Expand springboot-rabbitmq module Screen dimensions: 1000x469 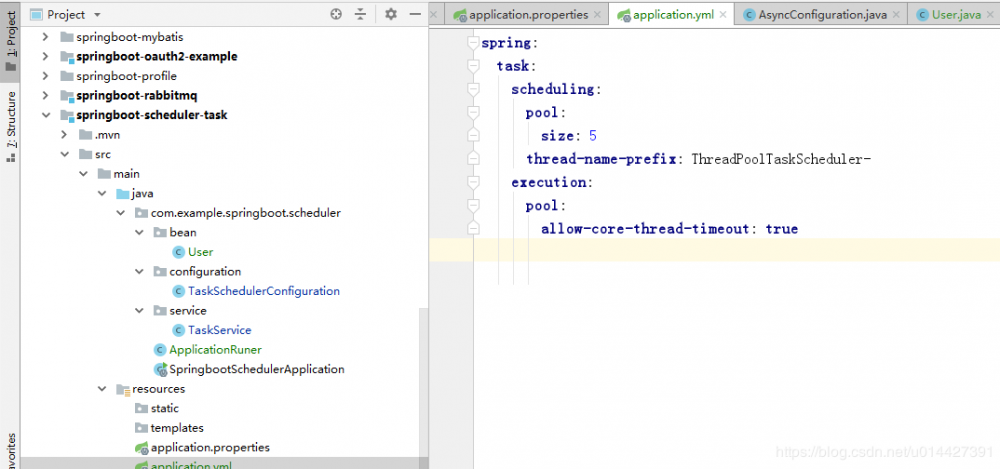tap(45, 96)
